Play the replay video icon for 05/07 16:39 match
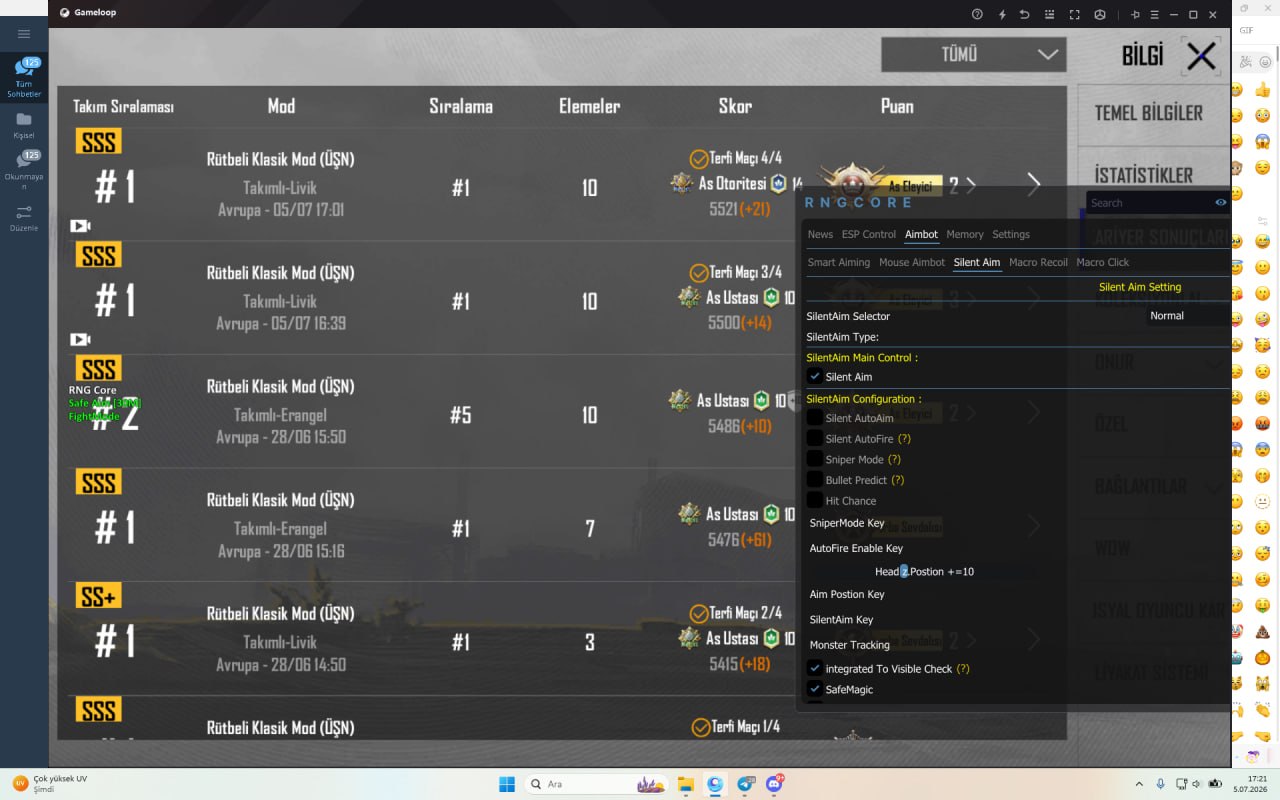Screen dimensions: 1280x800 tap(80, 340)
